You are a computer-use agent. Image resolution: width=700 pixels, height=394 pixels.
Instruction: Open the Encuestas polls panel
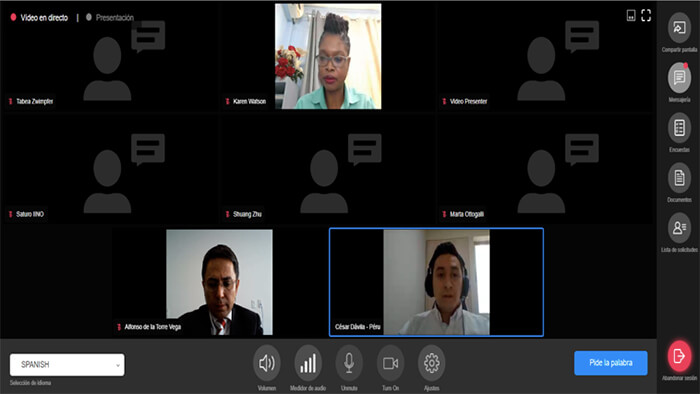click(x=679, y=128)
